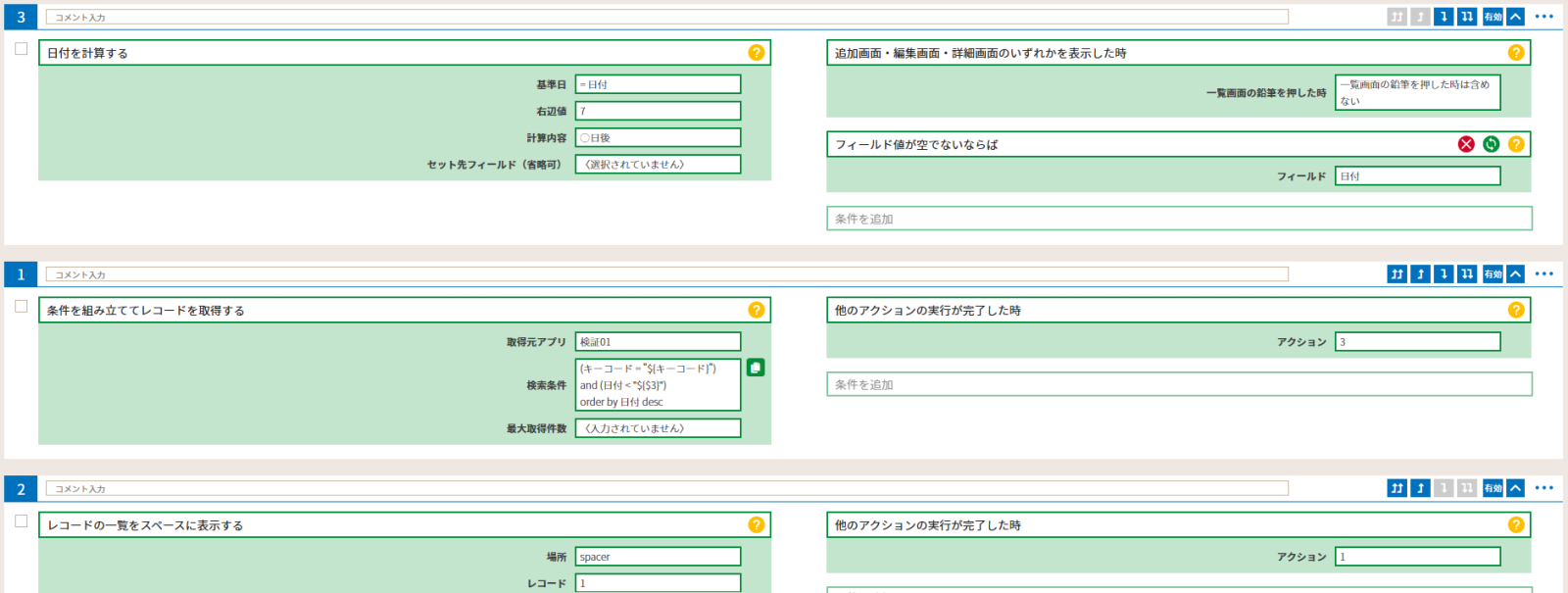
Task: Check the checkbox for row 2
Action: pyautogui.click(x=22, y=521)
